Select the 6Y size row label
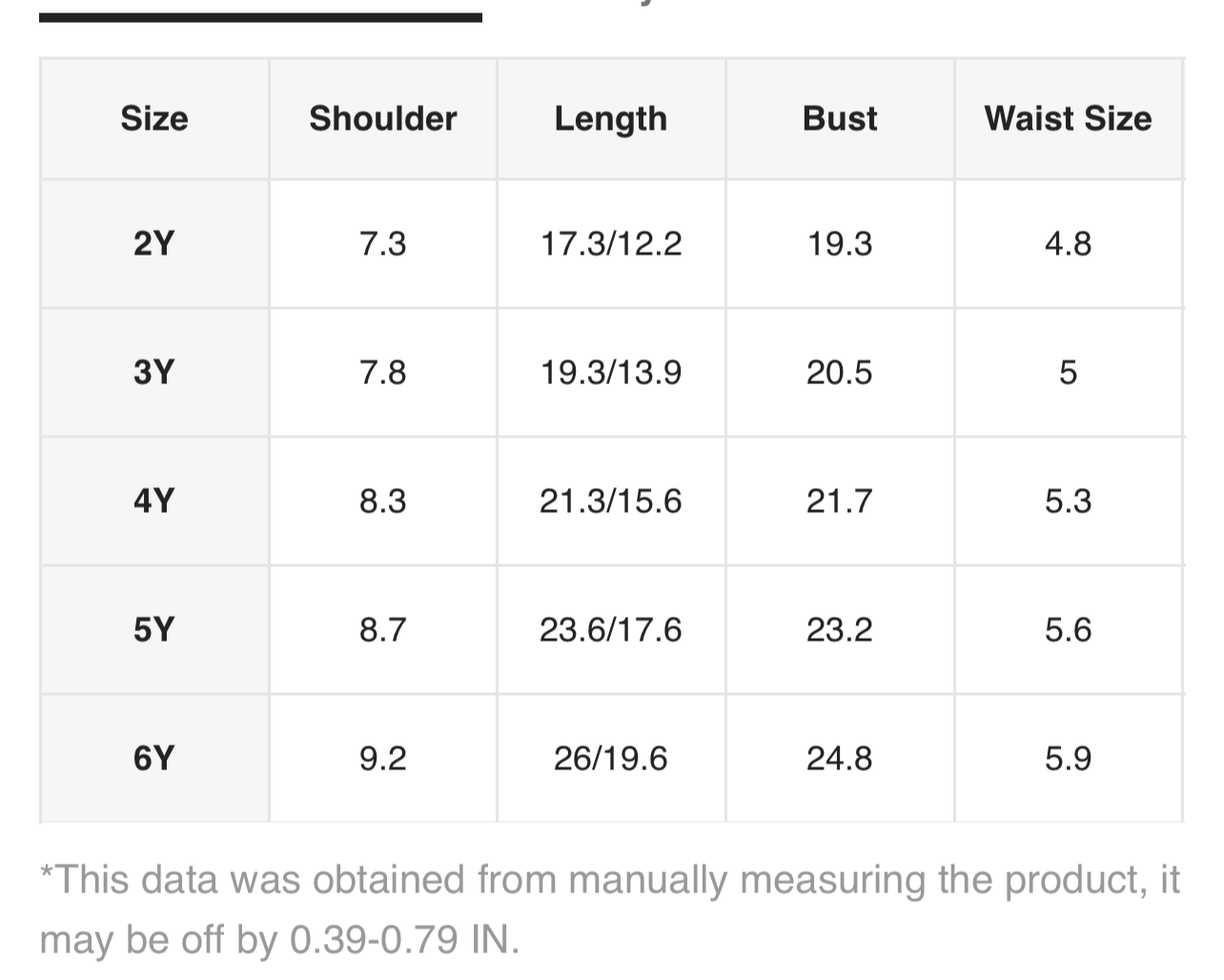The width and height of the screenshot is (1224, 980). (154, 758)
